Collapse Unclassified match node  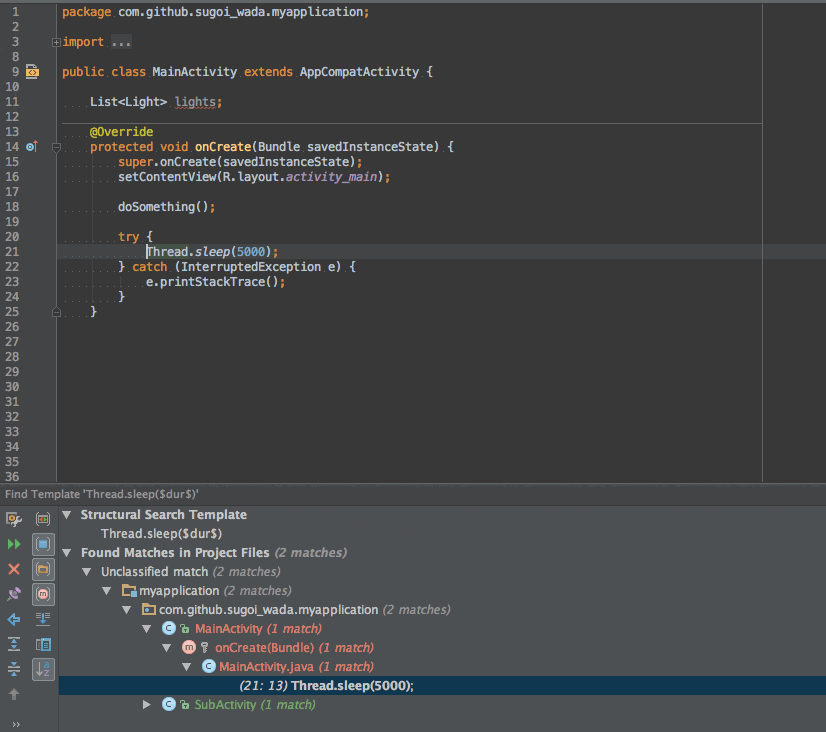pos(87,571)
